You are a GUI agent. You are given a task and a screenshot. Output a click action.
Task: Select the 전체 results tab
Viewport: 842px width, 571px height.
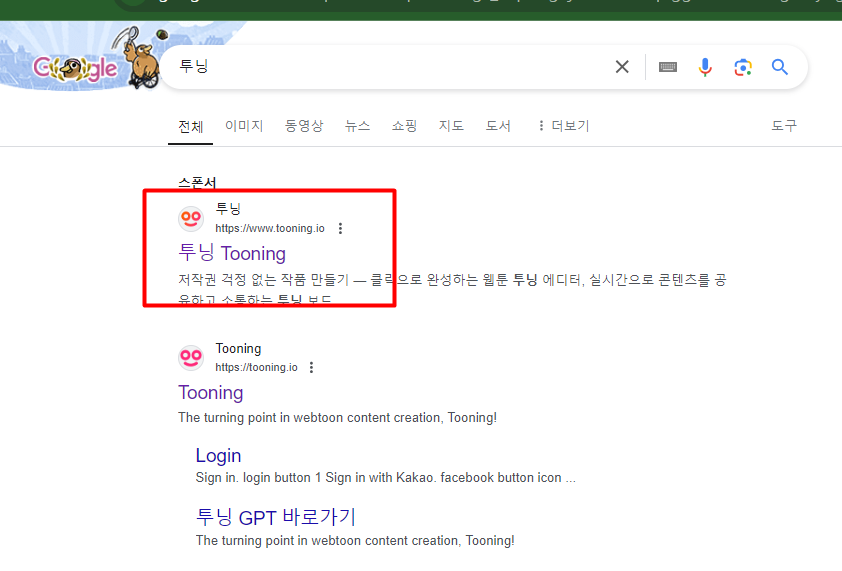point(191,127)
